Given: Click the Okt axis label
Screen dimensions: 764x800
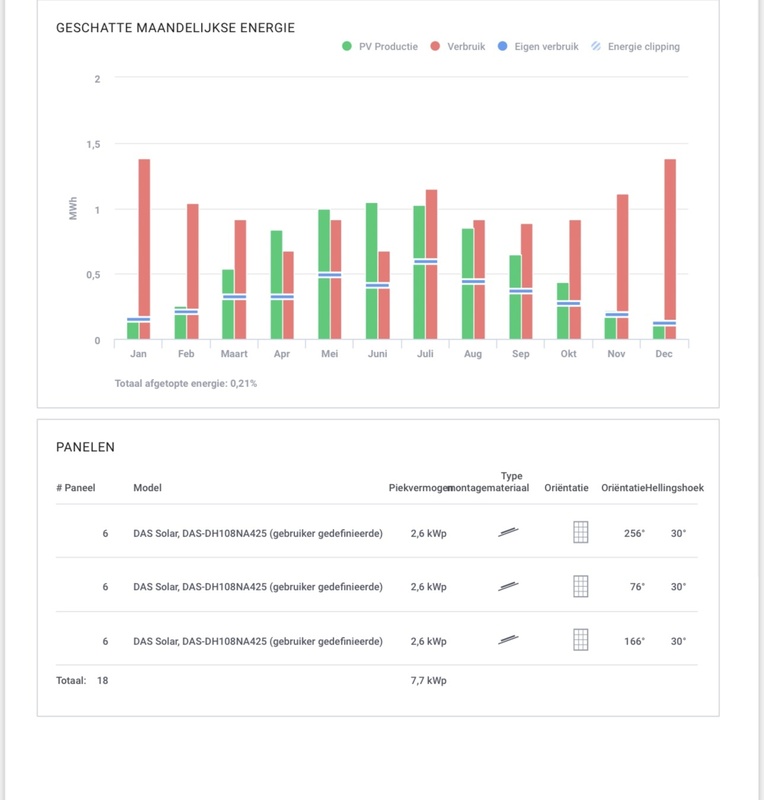Looking at the screenshot, I should (x=569, y=354).
